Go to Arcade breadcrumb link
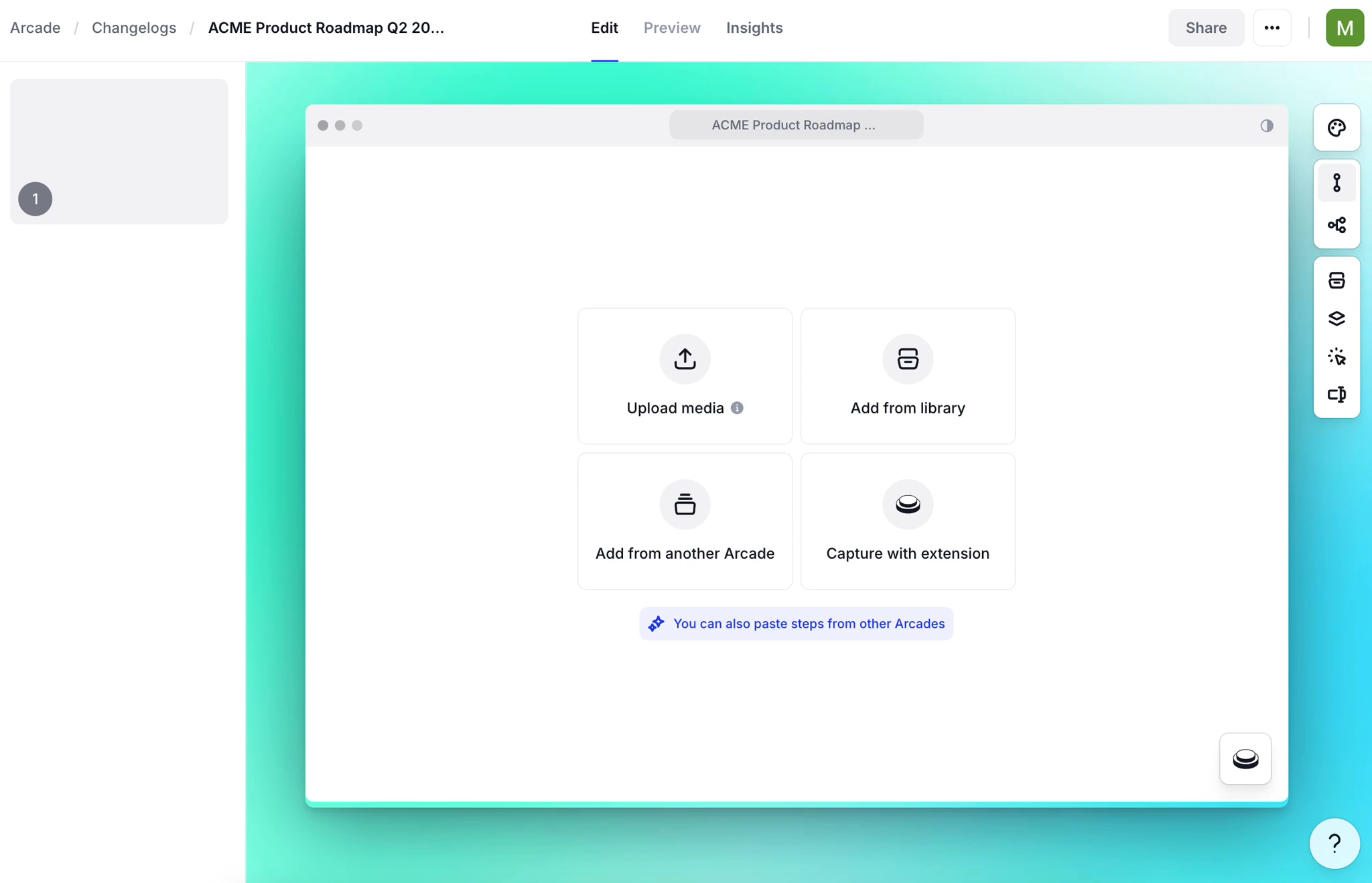Screen dimensions: 1372x883 coord(35,27)
